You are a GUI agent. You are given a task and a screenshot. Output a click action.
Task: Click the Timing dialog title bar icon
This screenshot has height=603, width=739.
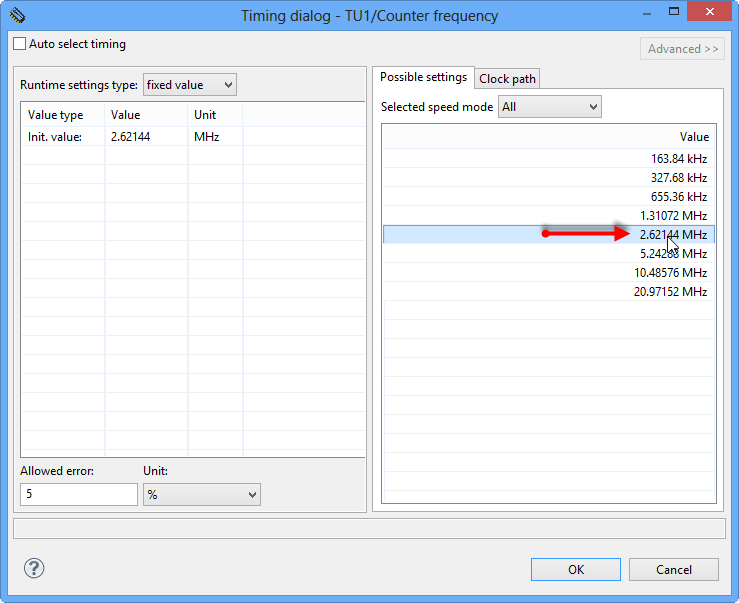[x=17, y=16]
